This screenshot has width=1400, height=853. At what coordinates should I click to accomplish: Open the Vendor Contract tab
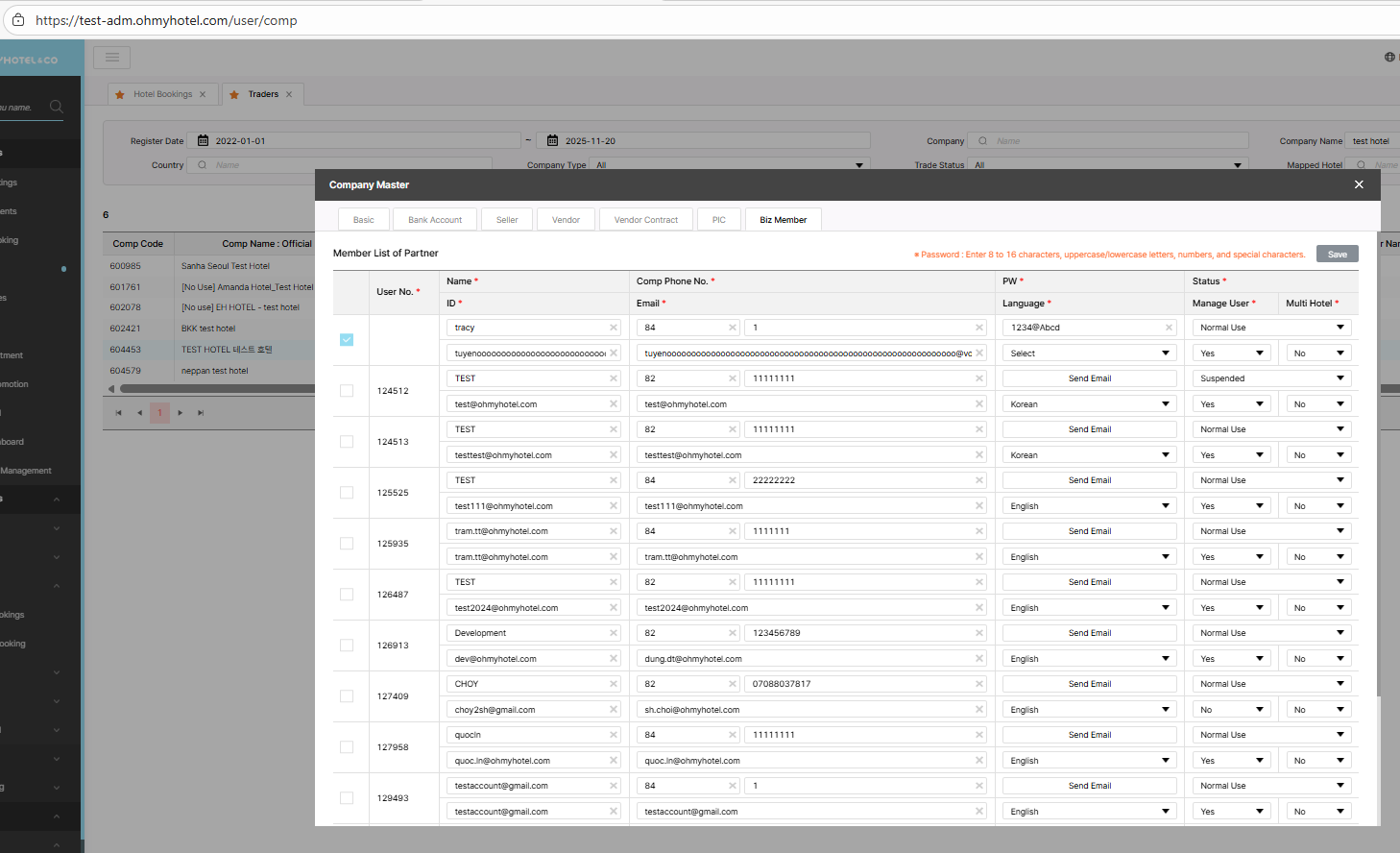point(645,220)
